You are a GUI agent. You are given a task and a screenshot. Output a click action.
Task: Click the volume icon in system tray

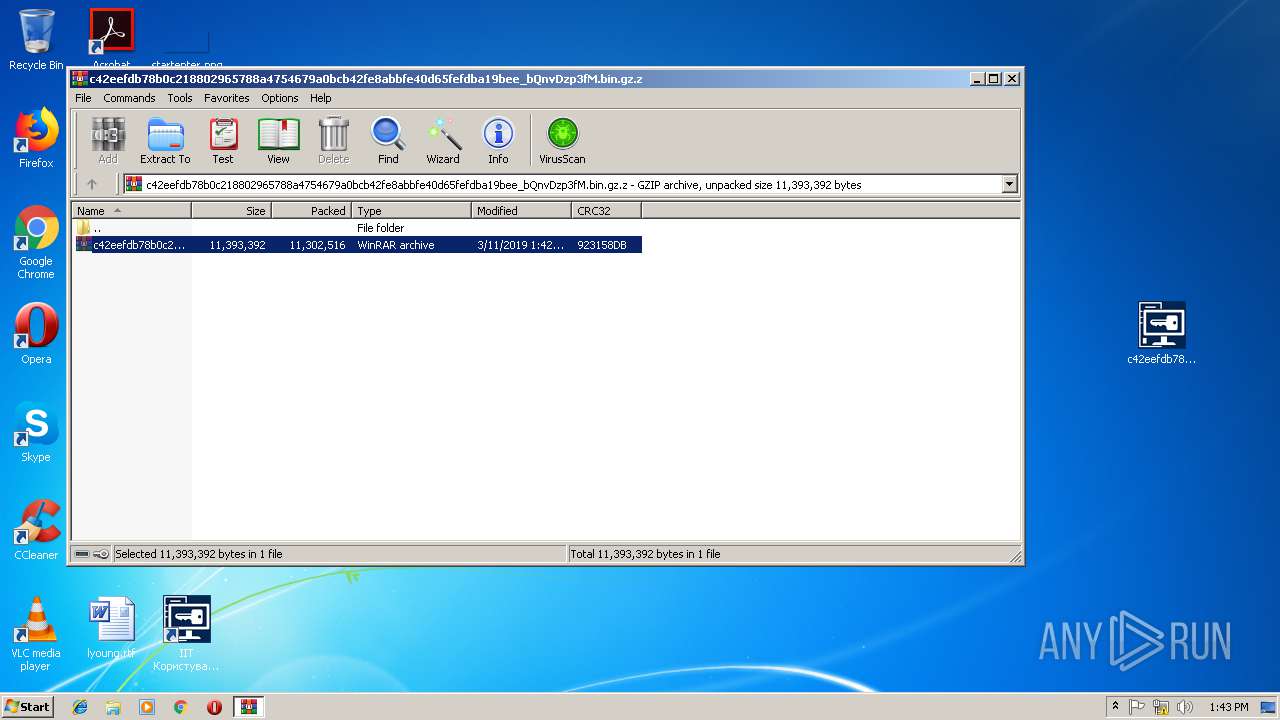click(1185, 707)
